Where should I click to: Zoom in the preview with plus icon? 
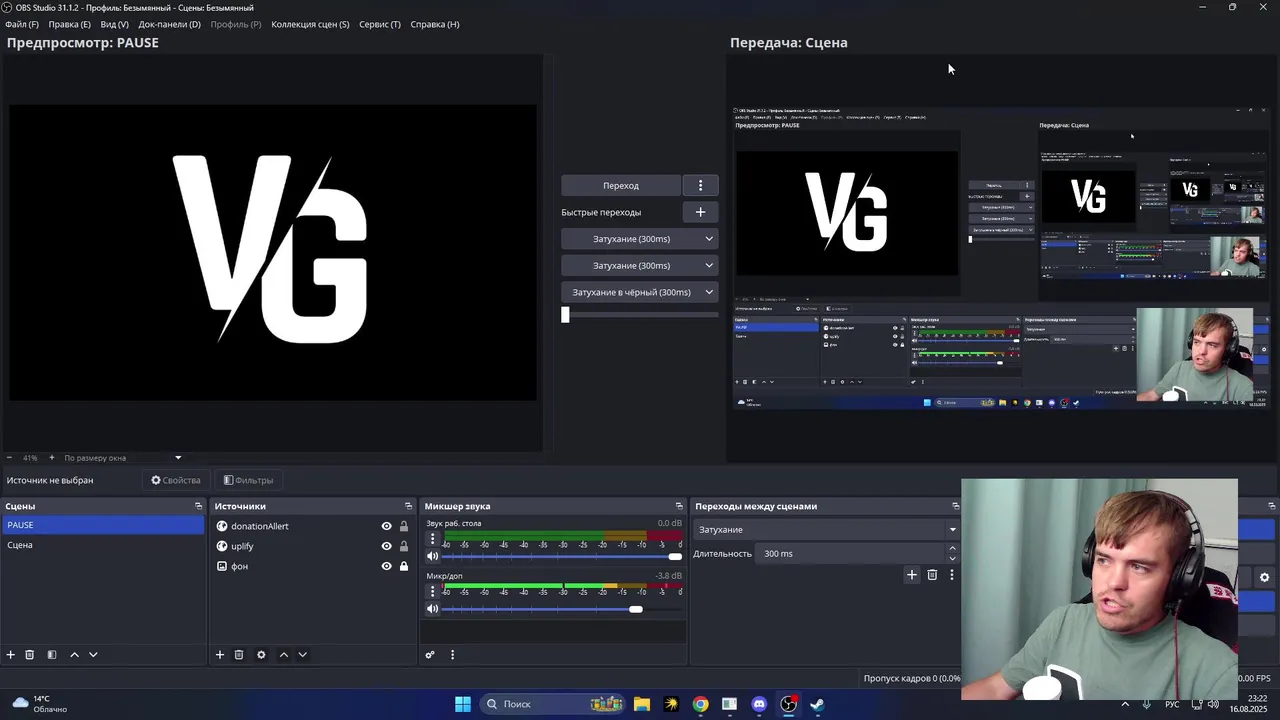[52, 458]
